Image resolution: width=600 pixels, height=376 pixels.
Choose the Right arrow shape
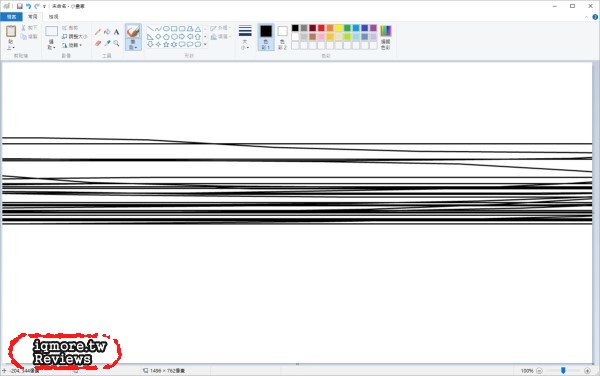[182, 37]
